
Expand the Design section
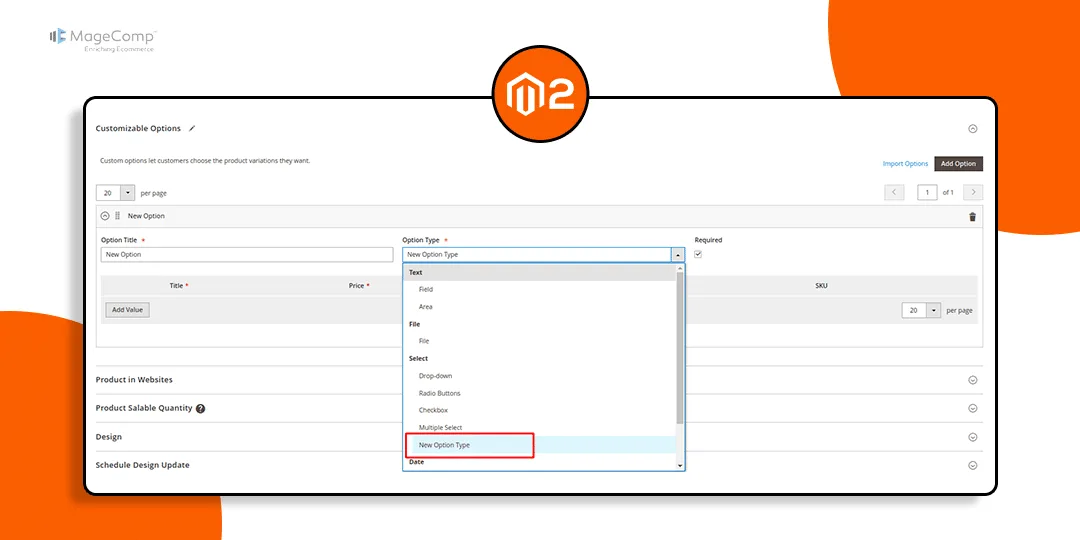[973, 437]
